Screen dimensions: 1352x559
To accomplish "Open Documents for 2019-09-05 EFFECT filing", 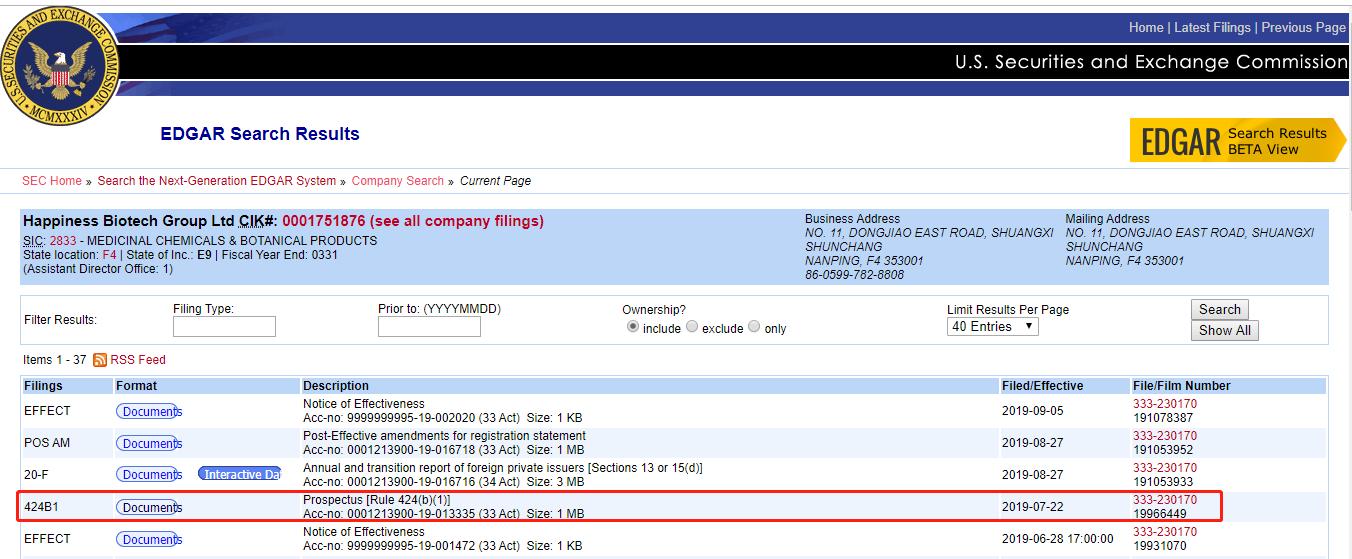I will 149,411.
